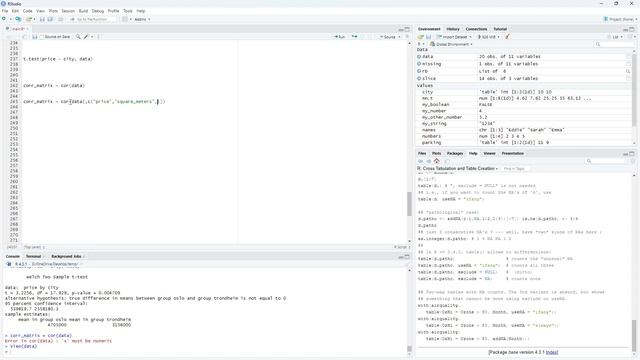The height and width of the screenshot is (360, 640).
Task: Maximize the Console pane
Action: pos(407,256)
